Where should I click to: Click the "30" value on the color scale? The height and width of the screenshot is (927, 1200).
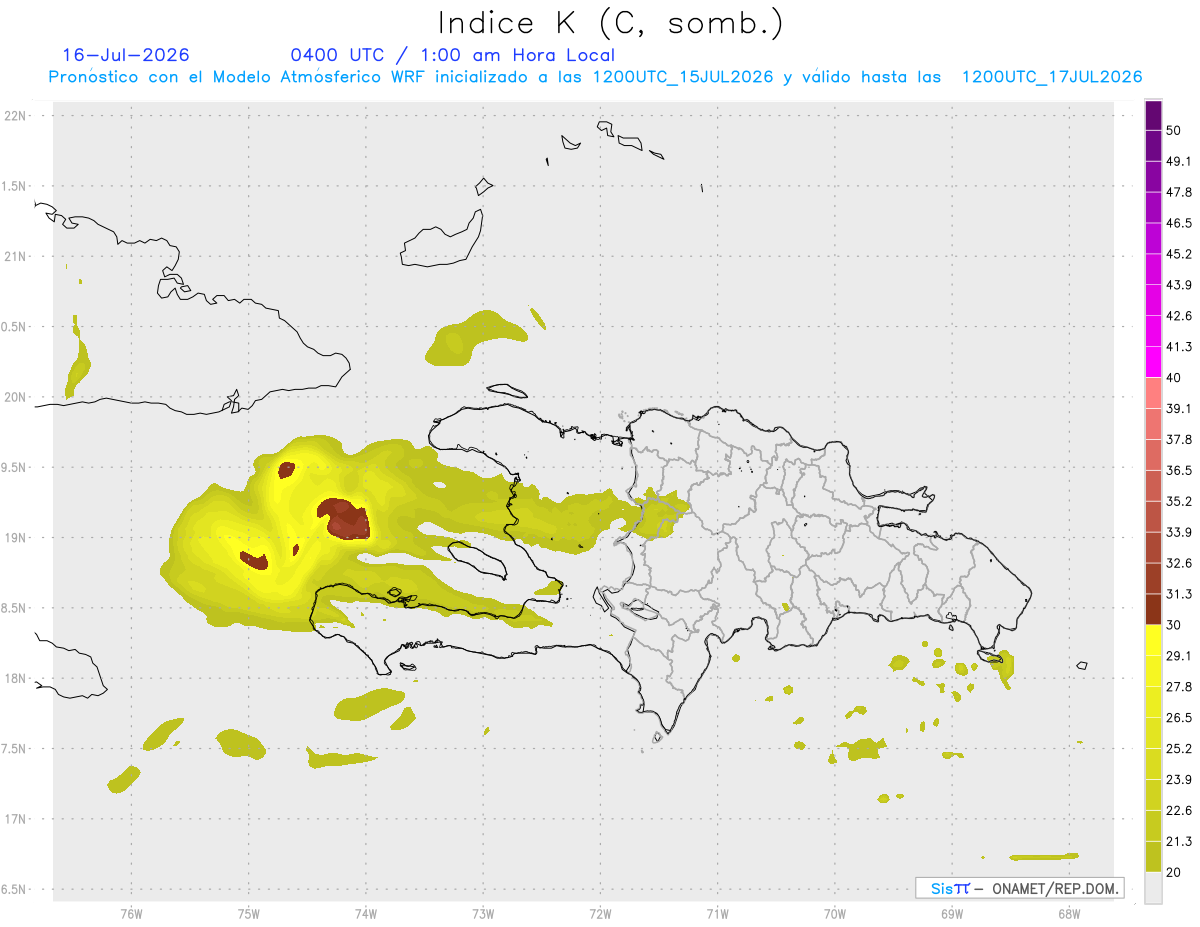1175,625
